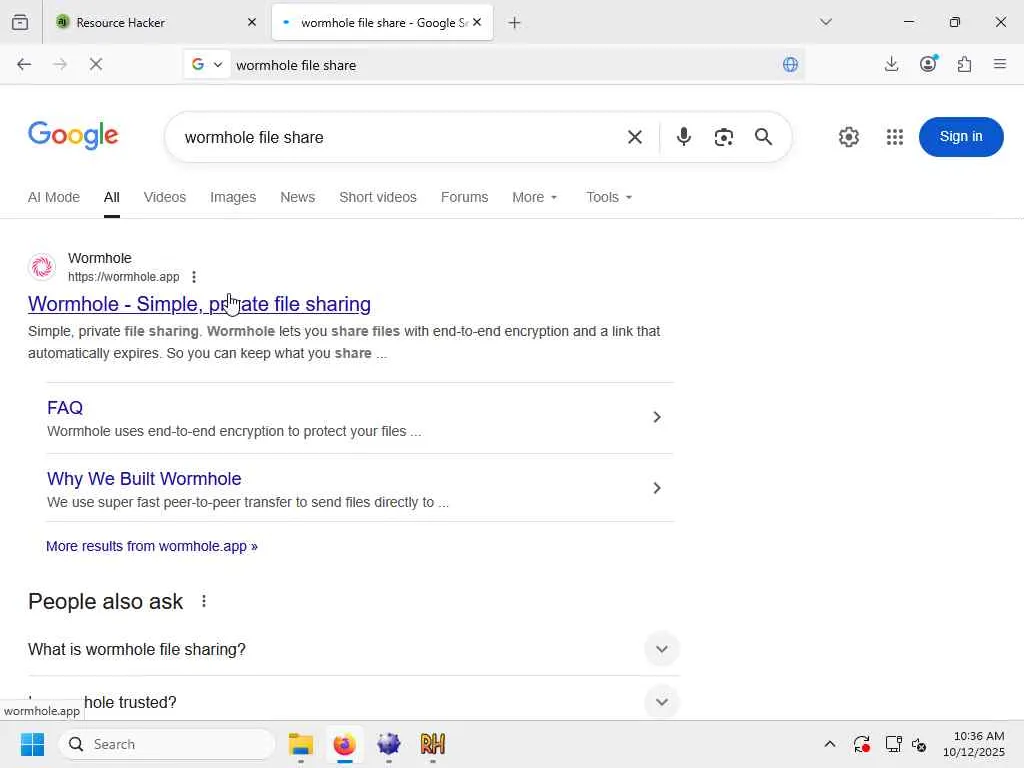Switch to the News results tab
Viewport: 1024px width, 768px height.
(298, 197)
